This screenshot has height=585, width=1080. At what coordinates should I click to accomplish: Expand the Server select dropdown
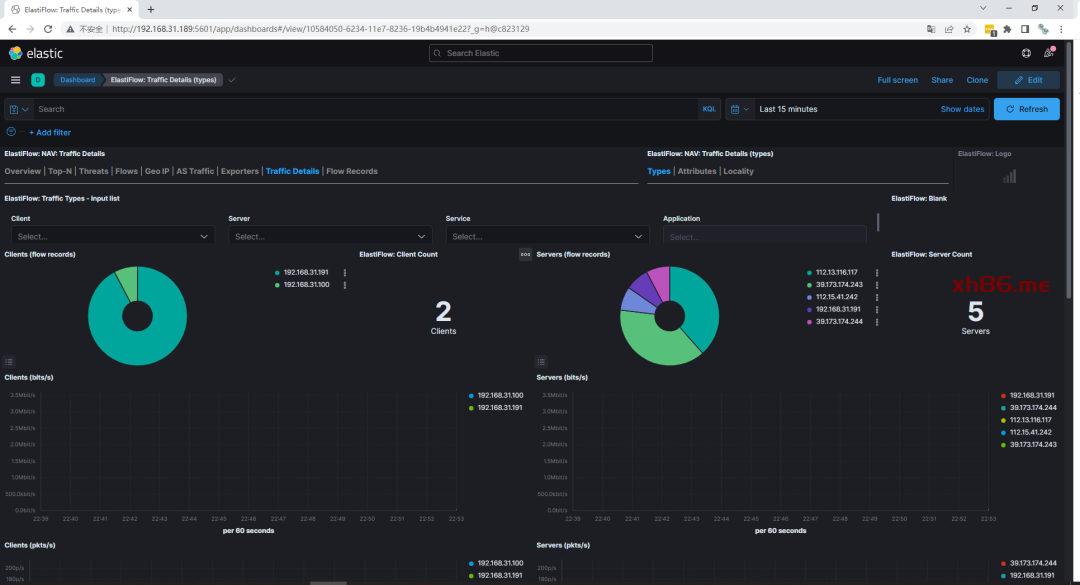330,237
